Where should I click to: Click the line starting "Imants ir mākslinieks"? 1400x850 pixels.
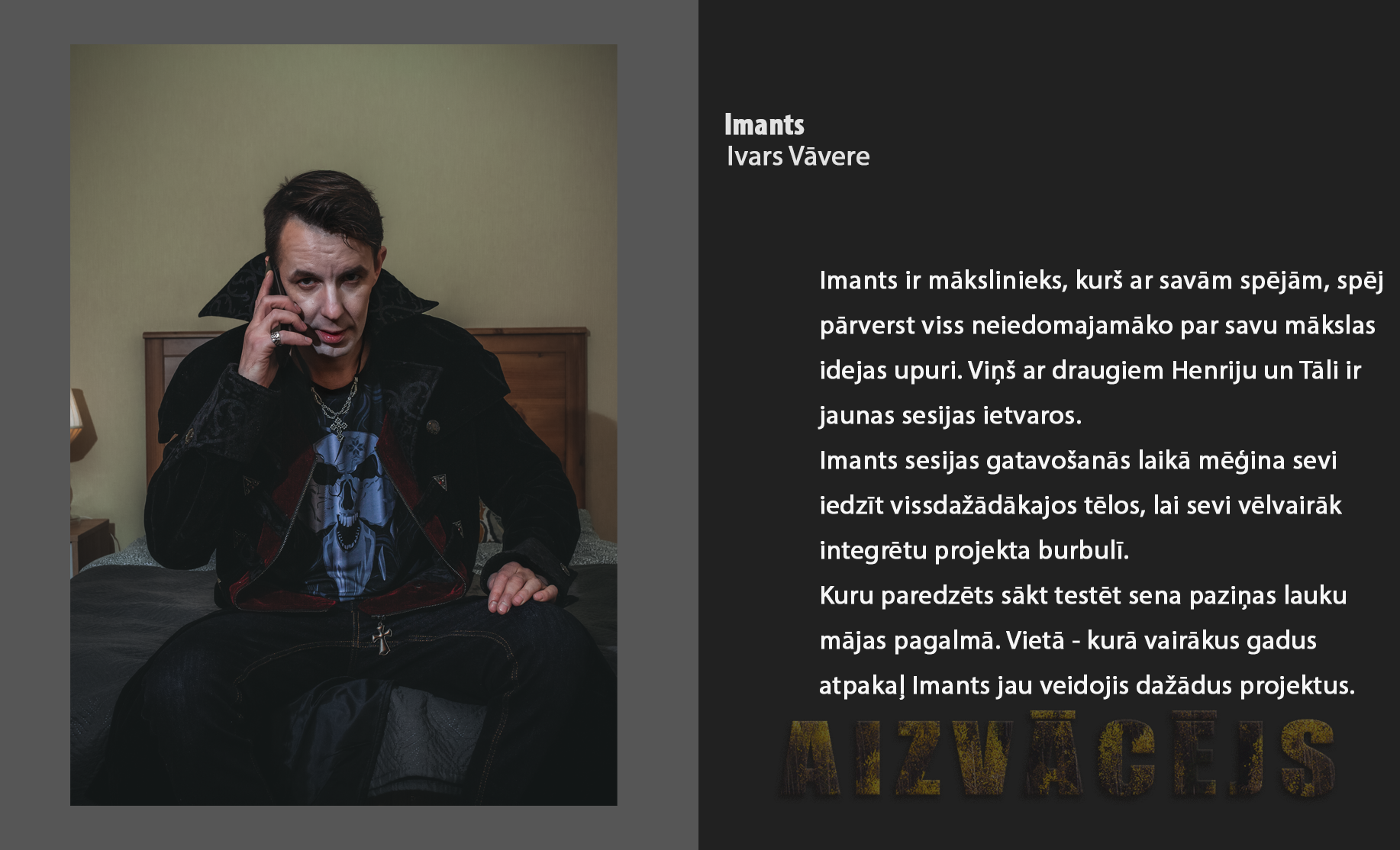click(1102, 281)
